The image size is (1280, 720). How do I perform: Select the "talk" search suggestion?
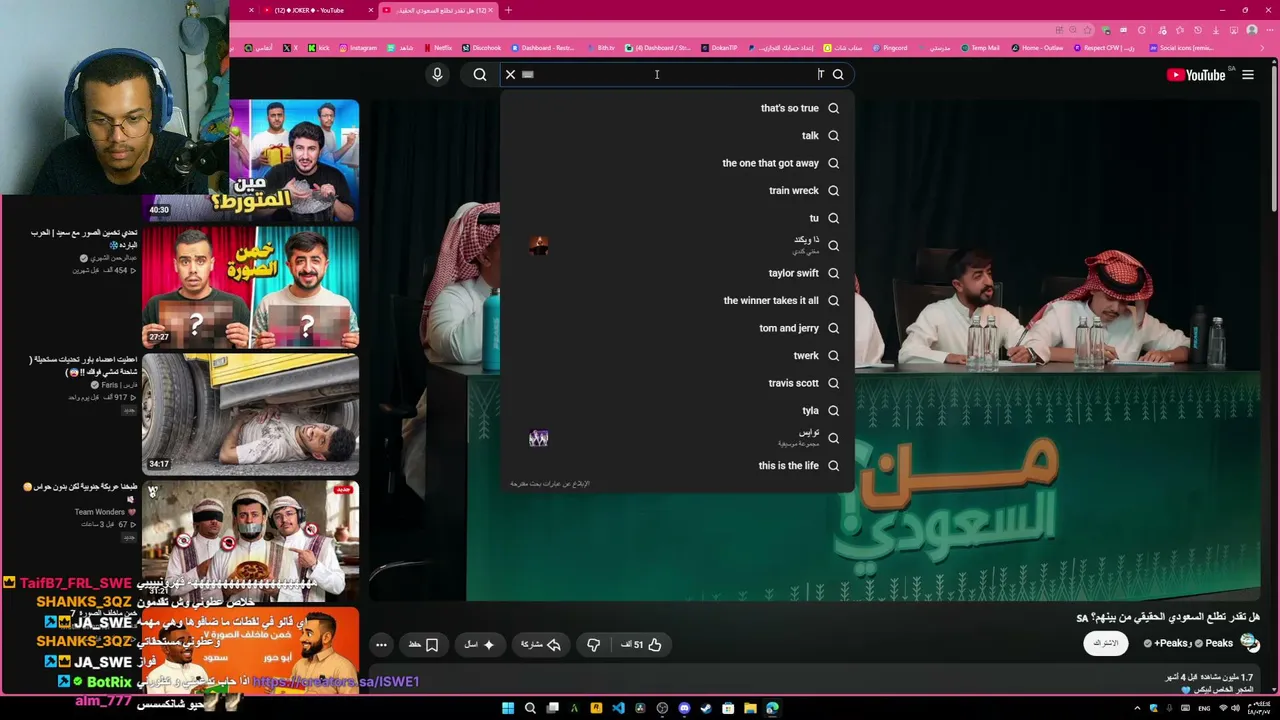810,136
